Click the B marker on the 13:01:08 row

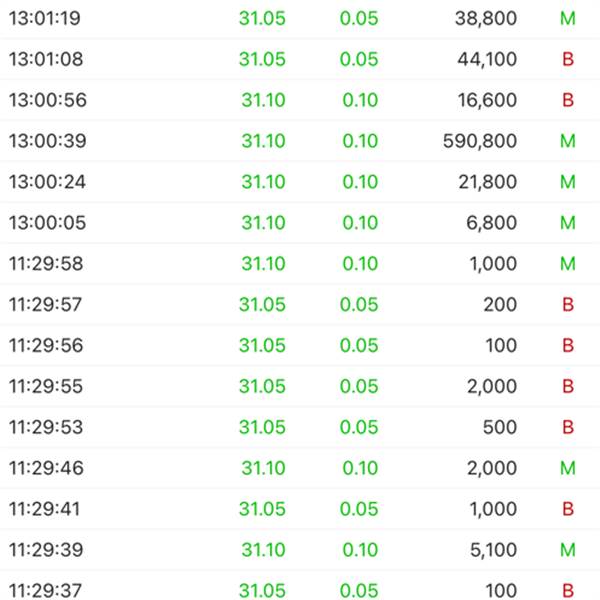[568, 59]
